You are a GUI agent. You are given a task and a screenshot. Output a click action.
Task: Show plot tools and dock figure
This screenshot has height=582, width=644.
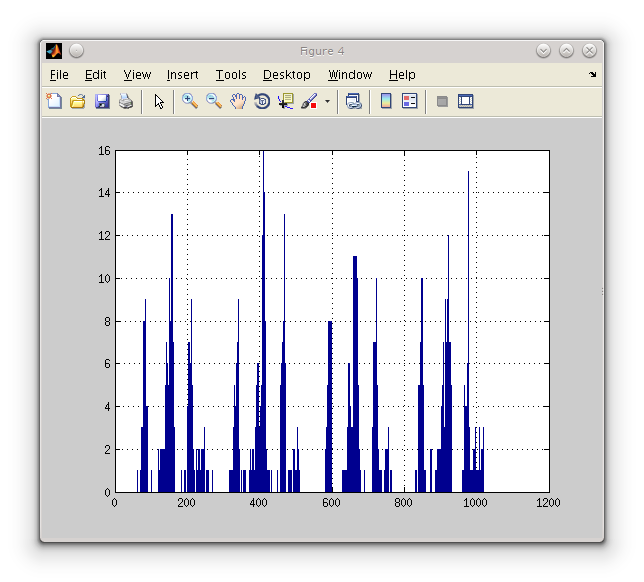click(x=466, y=101)
